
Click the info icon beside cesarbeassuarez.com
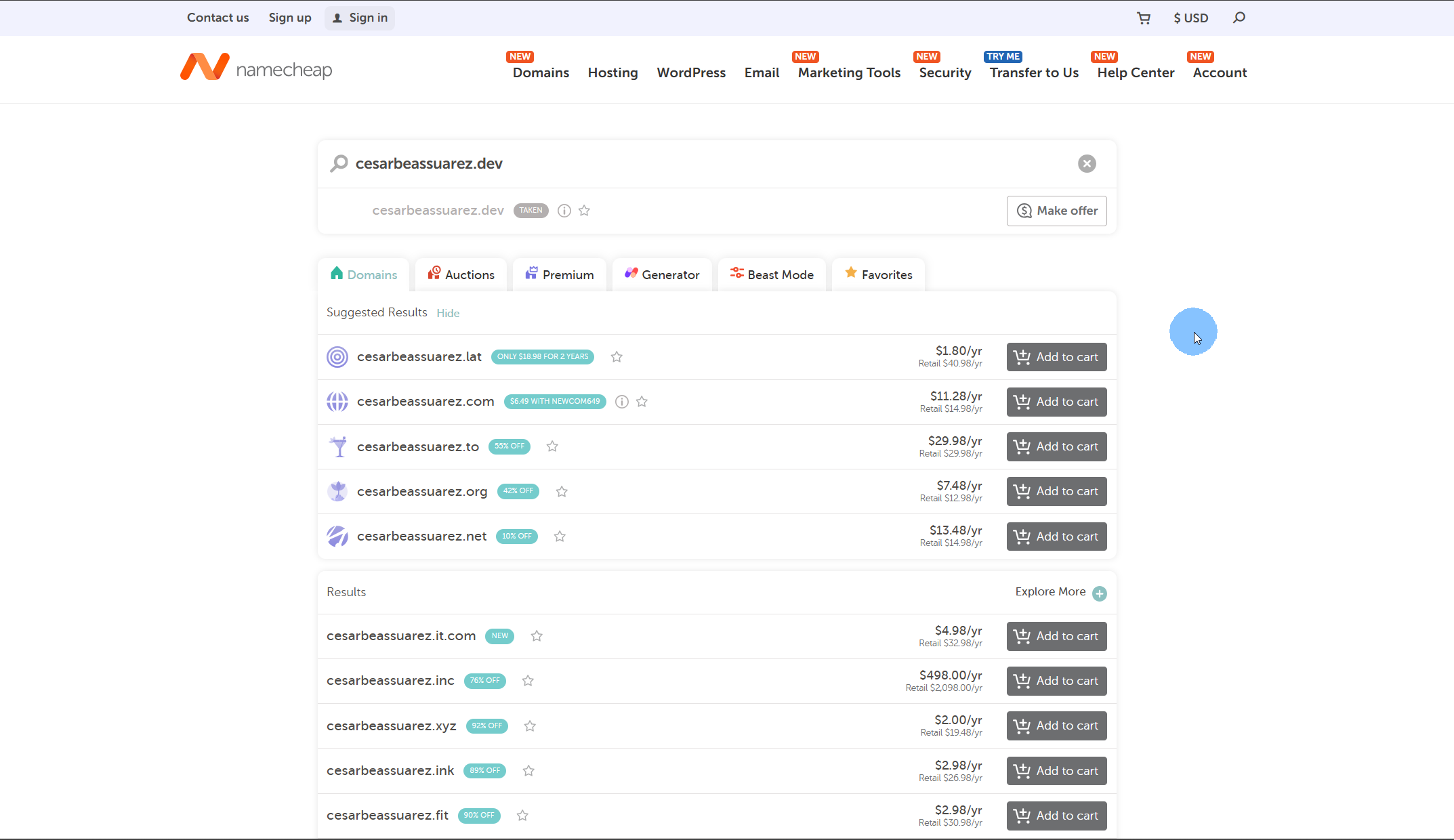[621, 401]
